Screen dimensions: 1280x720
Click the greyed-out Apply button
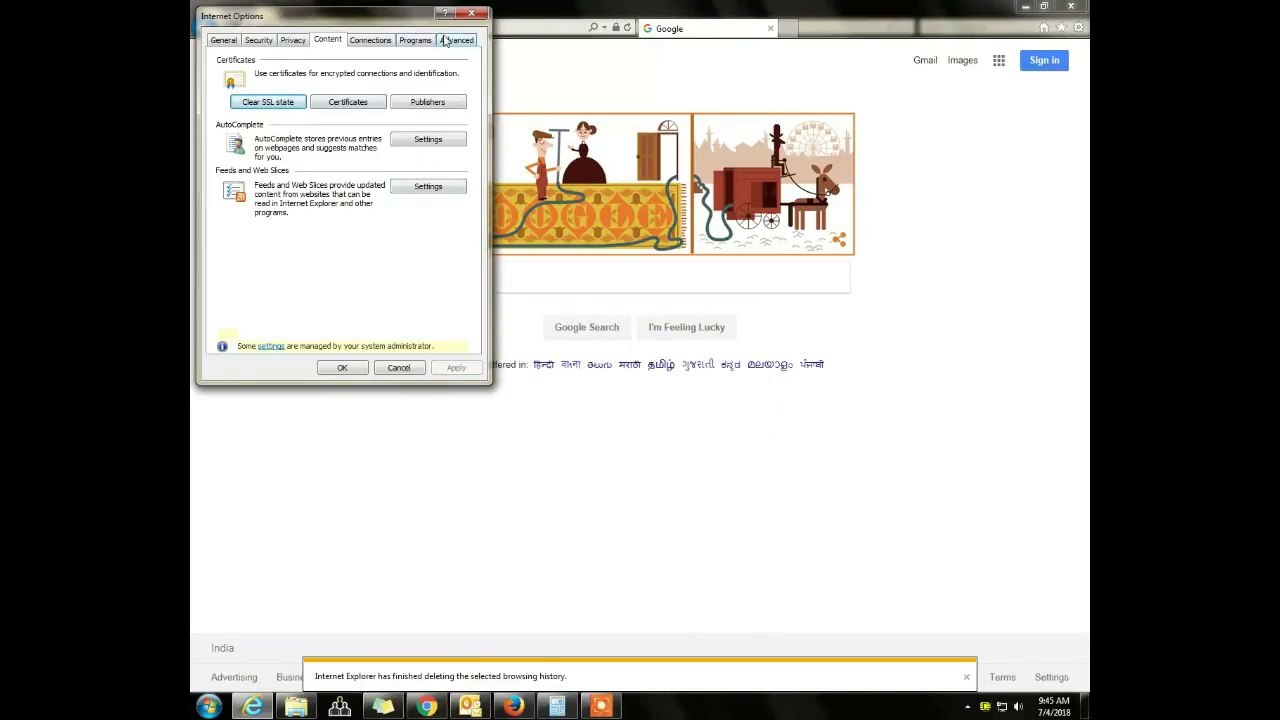tap(456, 368)
